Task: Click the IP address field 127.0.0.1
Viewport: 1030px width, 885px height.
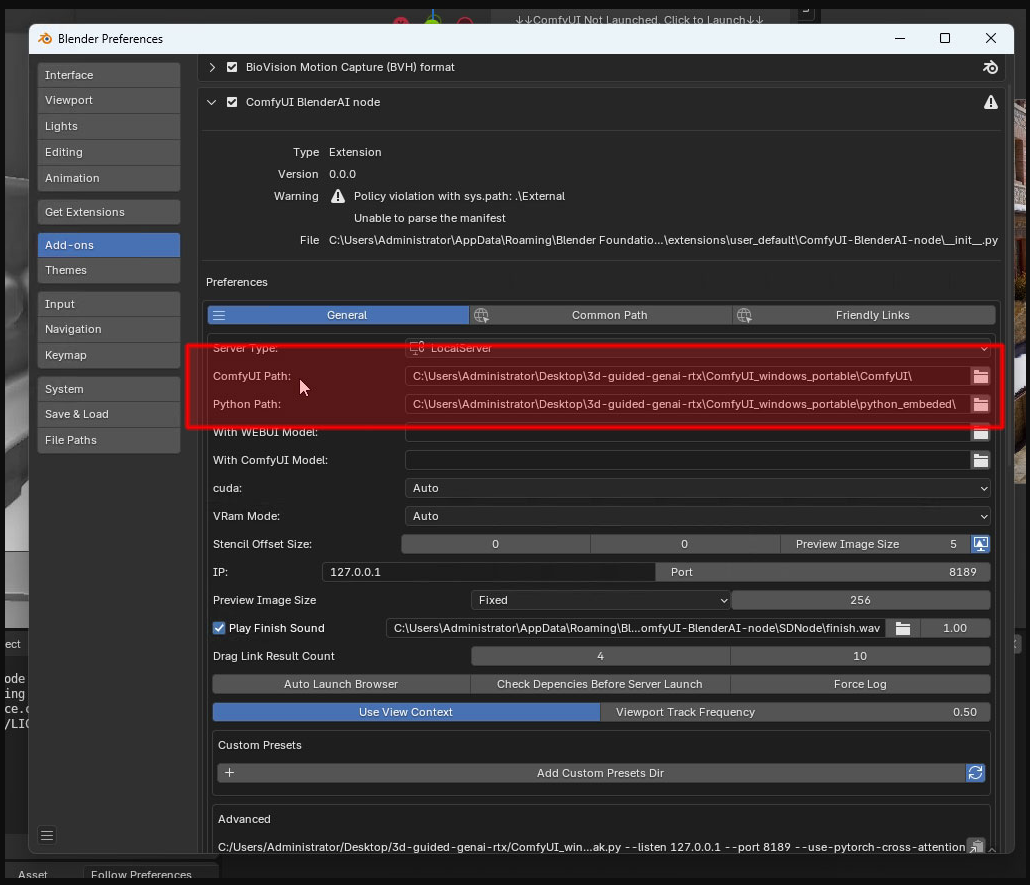Action: (x=489, y=572)
